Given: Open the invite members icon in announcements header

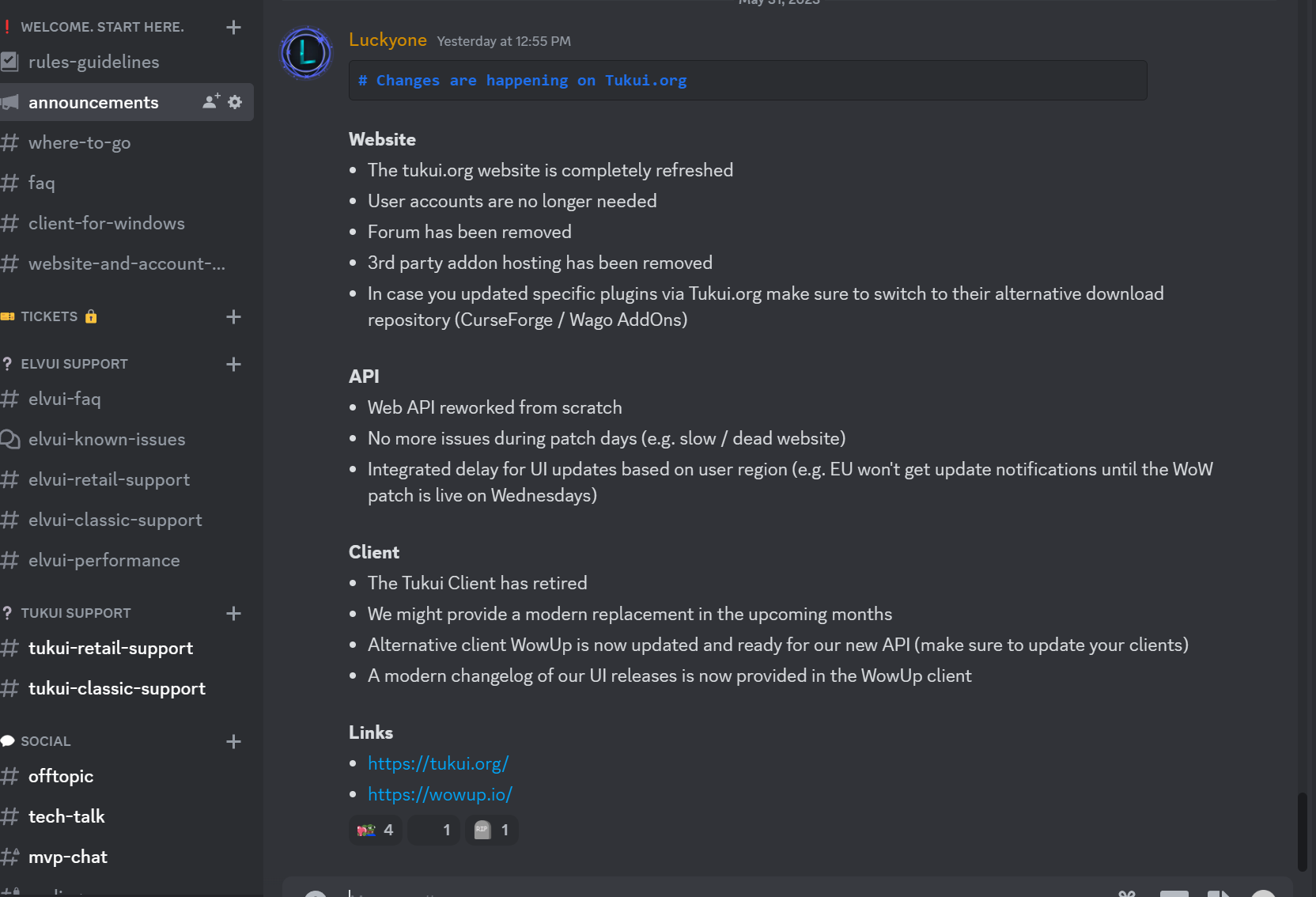Looking at the screenshot, I should 207,101.
